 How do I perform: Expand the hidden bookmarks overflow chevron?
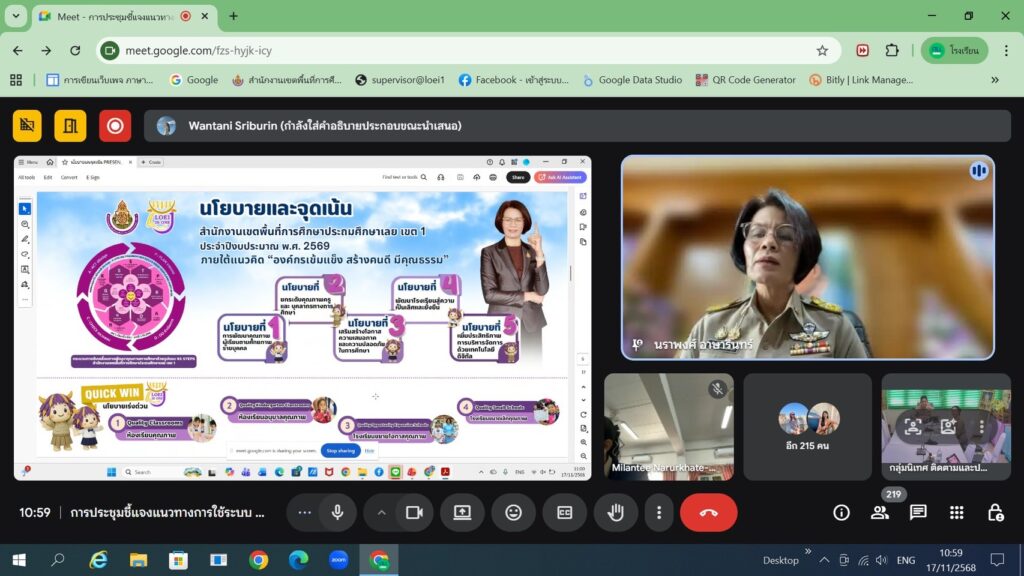(x=995, y=80)
